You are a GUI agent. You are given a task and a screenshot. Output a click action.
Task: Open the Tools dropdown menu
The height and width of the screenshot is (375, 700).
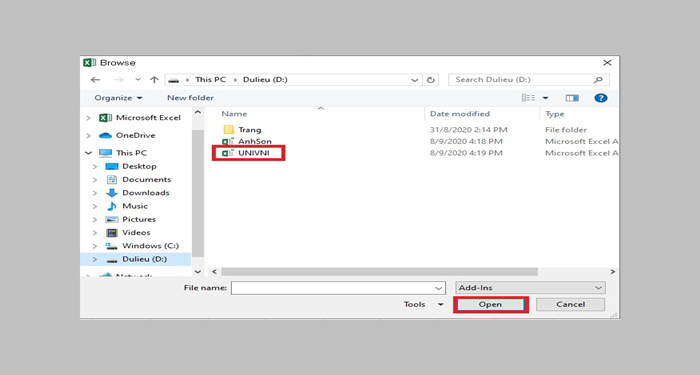click(423, 304)
